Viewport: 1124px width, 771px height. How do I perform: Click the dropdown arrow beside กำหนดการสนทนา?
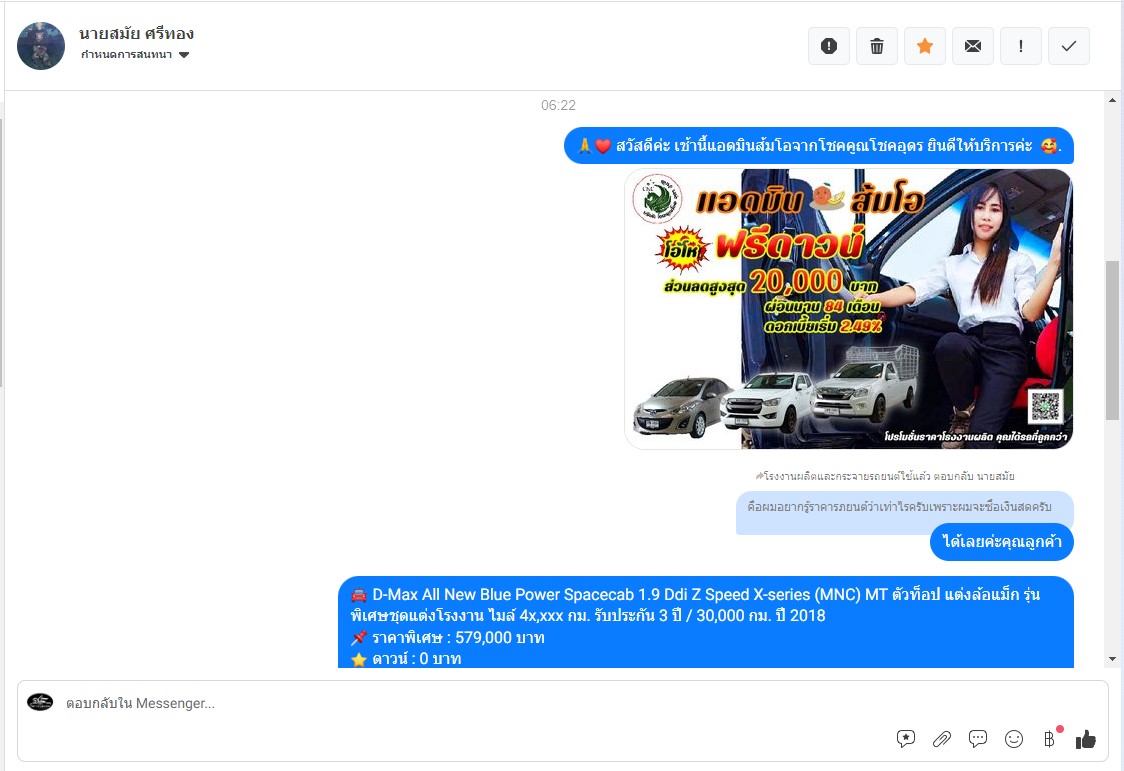point(184,55)
